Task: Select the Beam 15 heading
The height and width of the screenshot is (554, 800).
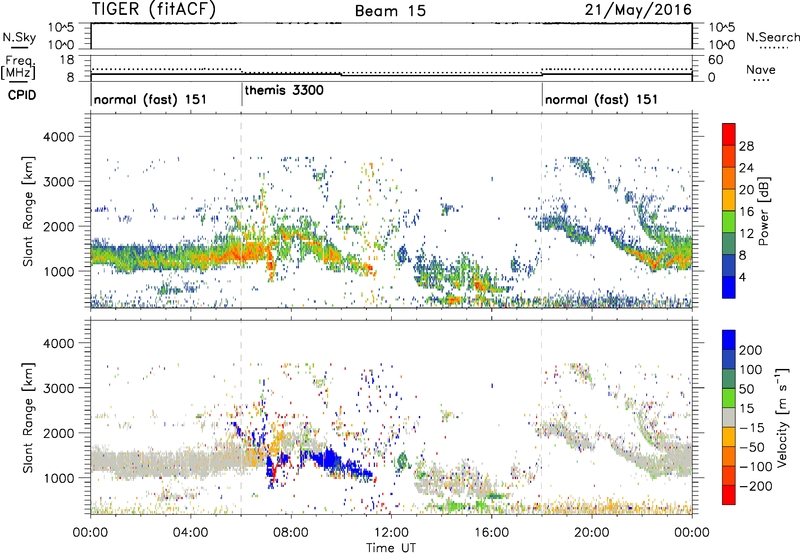Action: tap(390, 11)
